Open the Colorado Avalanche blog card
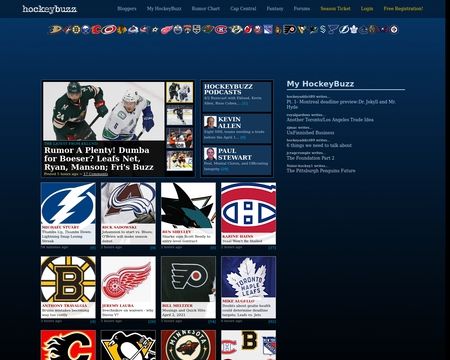 (128, 213)
